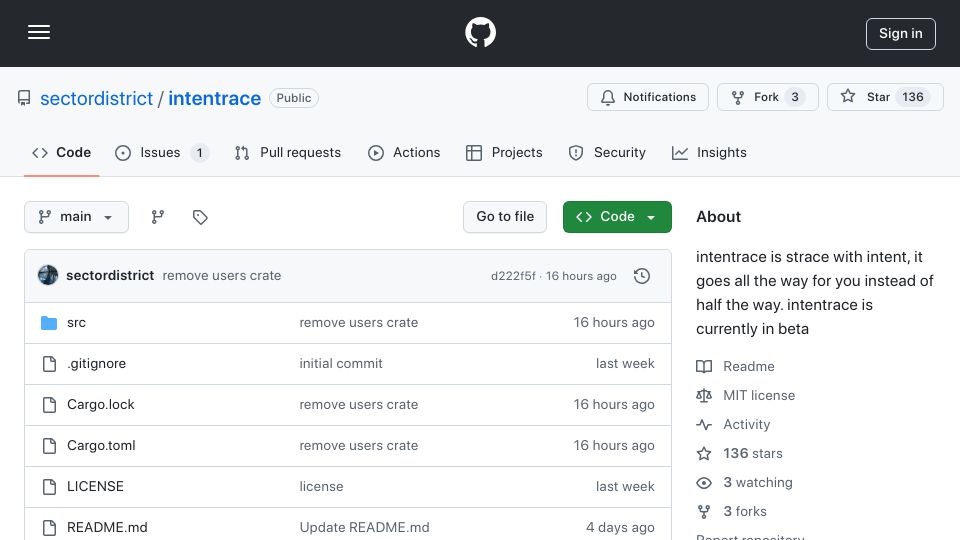960x540 pixels.
Task: Open the 'license' commit message link
Action: pos(321,487)
